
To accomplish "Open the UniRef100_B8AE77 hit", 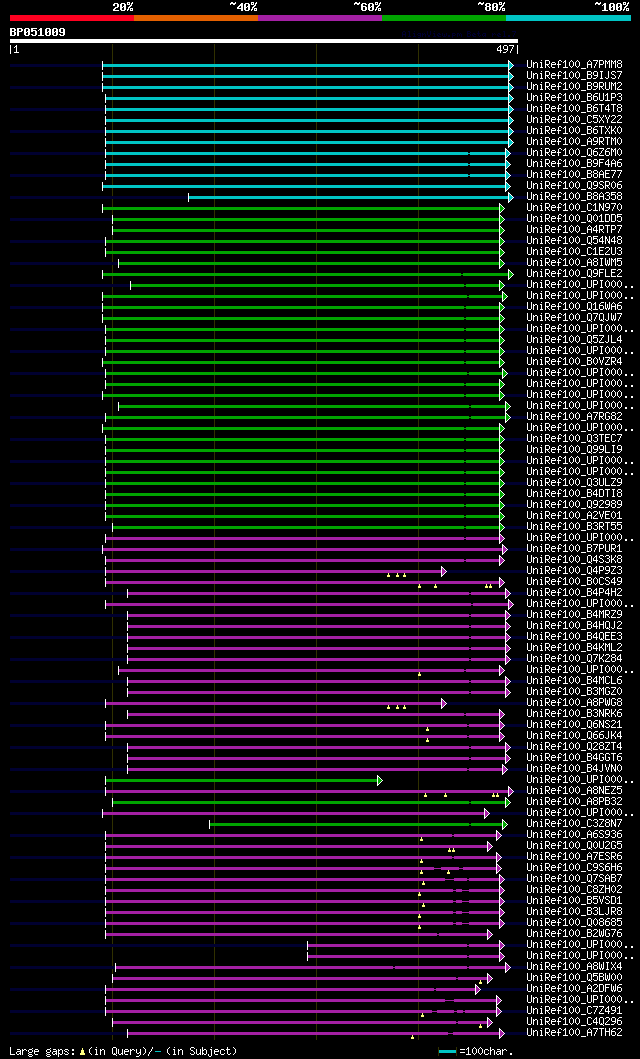I will [x=575, y=175].
